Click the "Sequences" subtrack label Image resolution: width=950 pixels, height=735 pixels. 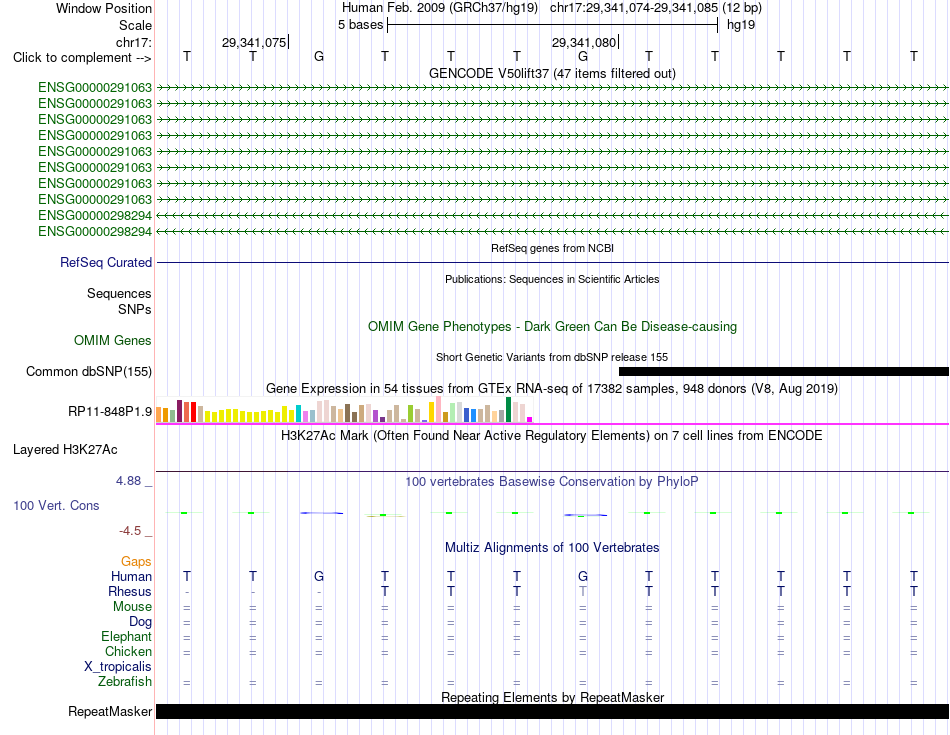tap(119, 293)
